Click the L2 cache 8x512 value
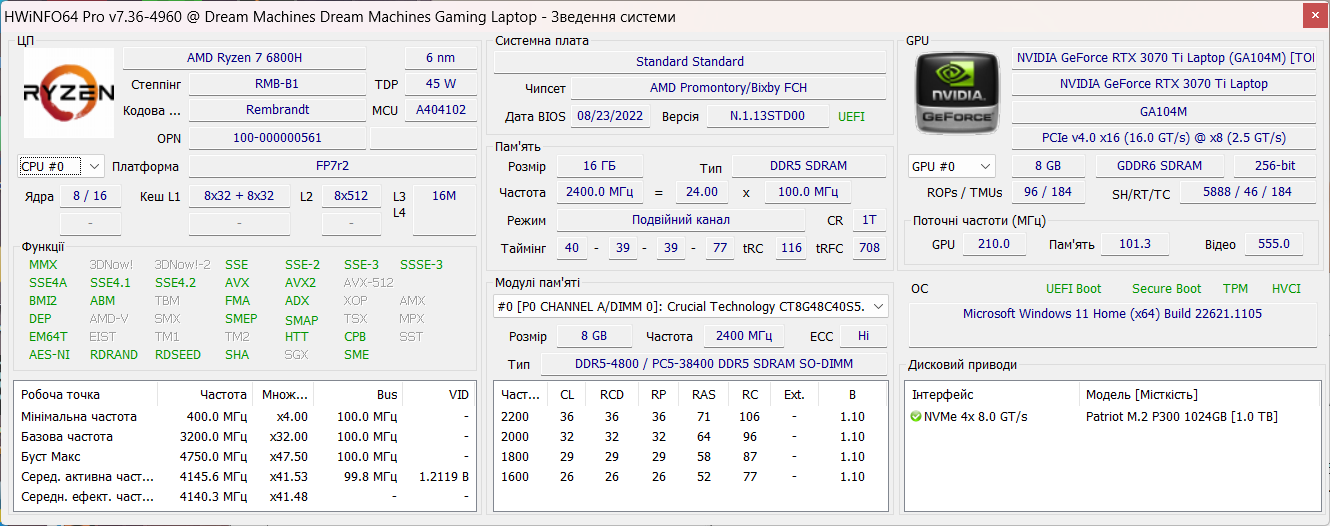The image size is (1330, 526). point(351,196)
